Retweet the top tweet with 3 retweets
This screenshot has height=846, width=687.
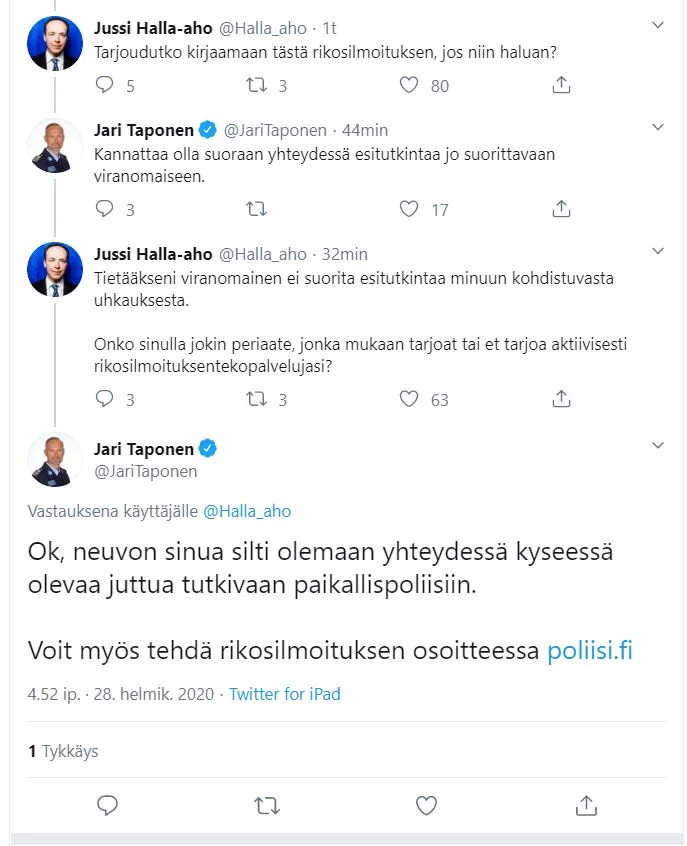[x=257, y=86]
